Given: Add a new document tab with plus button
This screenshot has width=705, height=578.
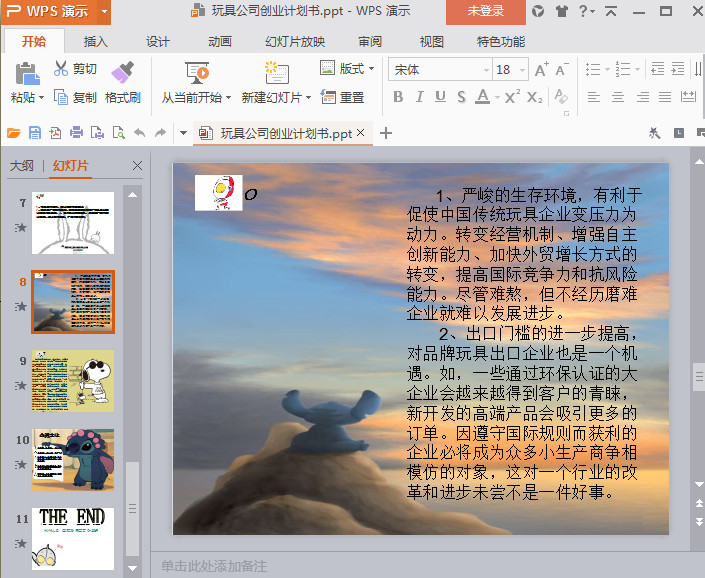Looking at the screenshot, I should (386, 133).
